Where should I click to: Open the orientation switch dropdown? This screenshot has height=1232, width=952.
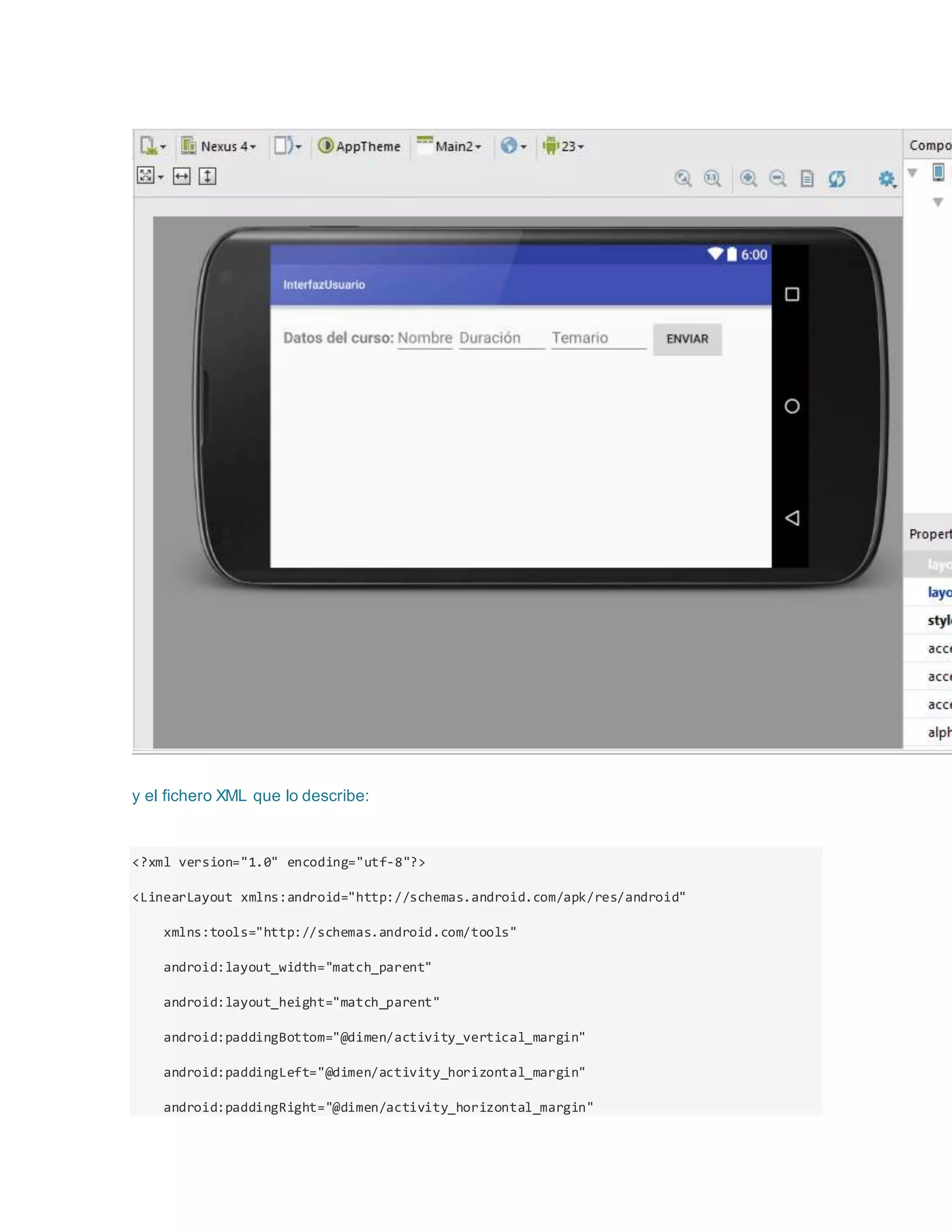tap(288, 146)
